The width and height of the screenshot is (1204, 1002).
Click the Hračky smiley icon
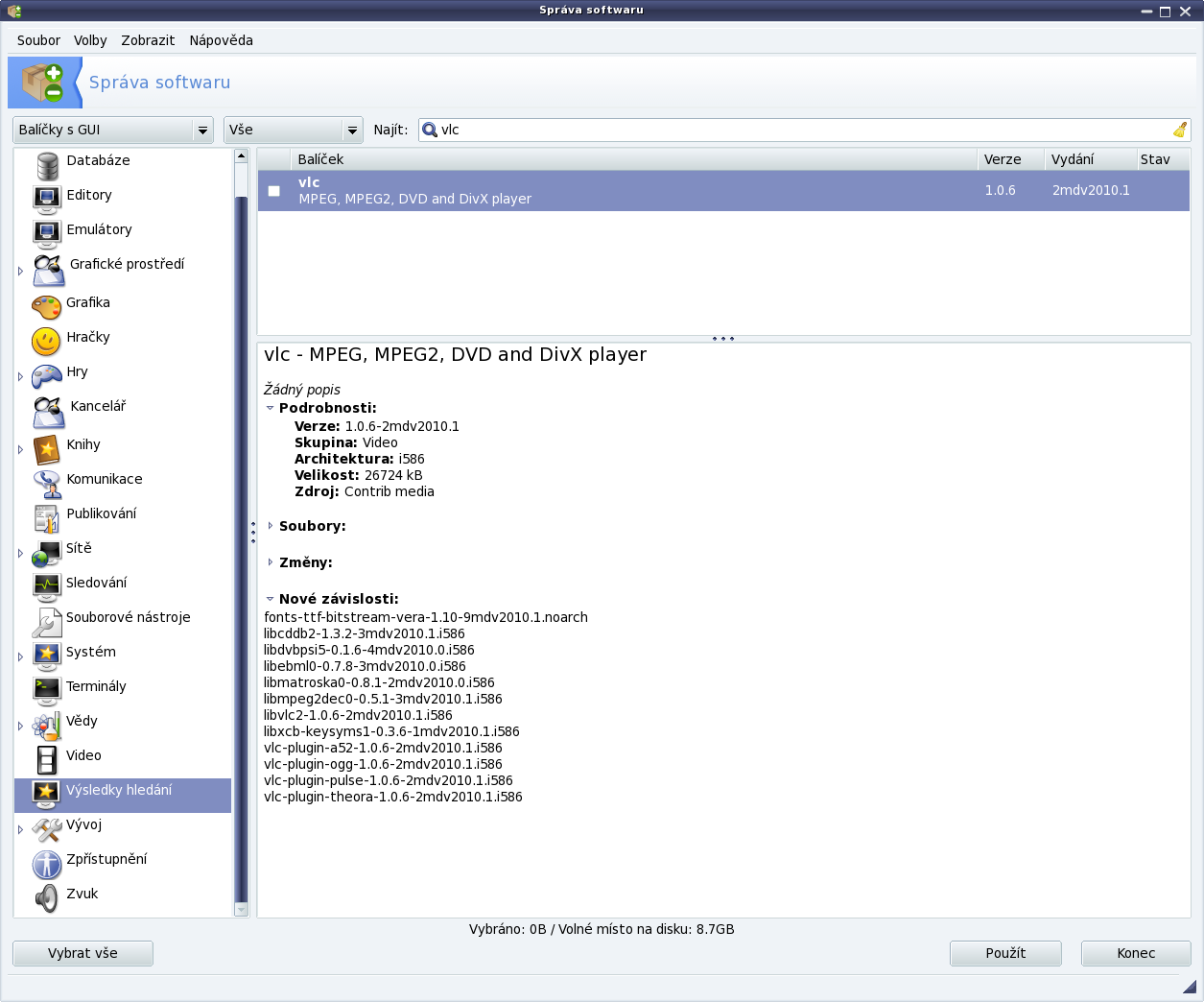pyautogui.click(x=46, y=341)
